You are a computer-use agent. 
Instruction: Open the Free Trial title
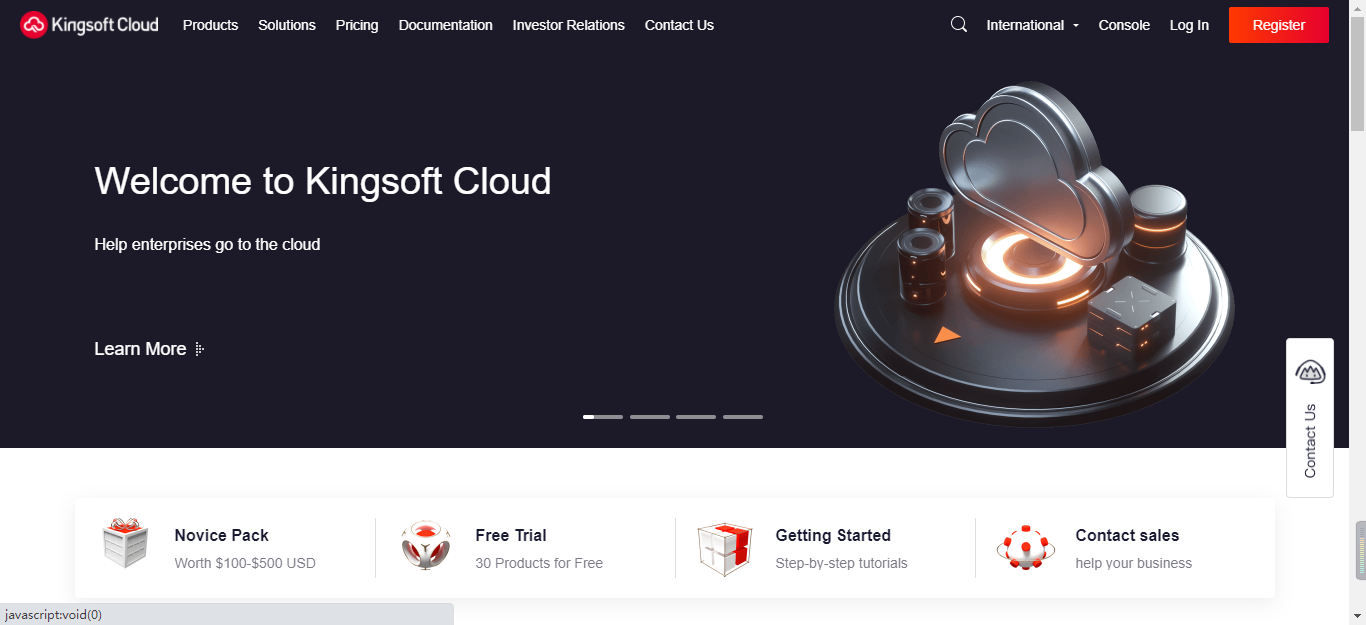pos(511,536)
